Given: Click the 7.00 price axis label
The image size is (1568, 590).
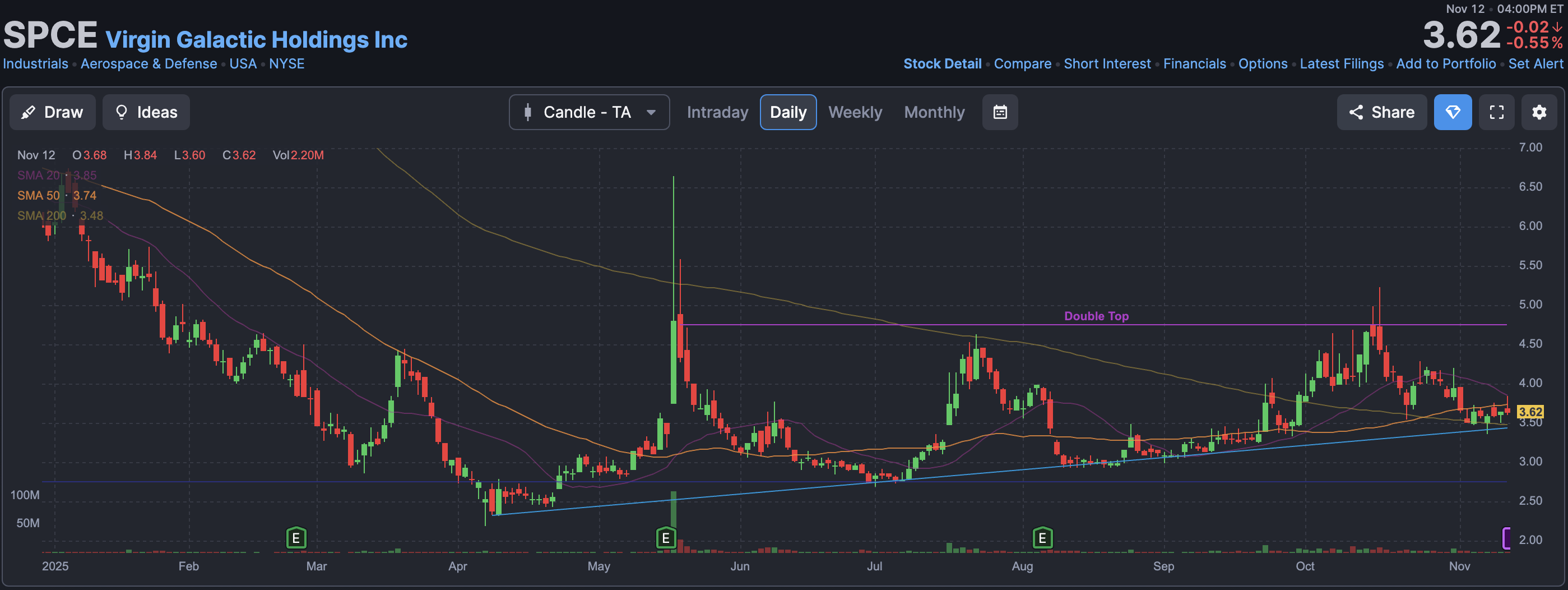Looking at the screenshot, I should click(x=1530, y=147).
